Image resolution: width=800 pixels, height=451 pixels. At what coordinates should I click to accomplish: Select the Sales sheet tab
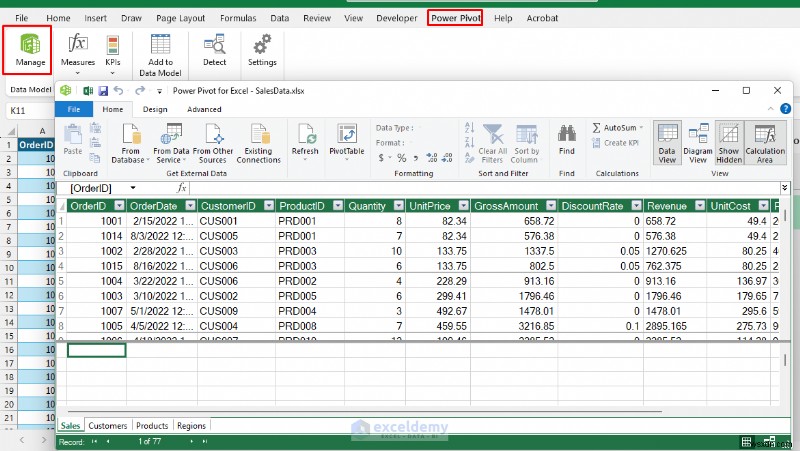70,425
